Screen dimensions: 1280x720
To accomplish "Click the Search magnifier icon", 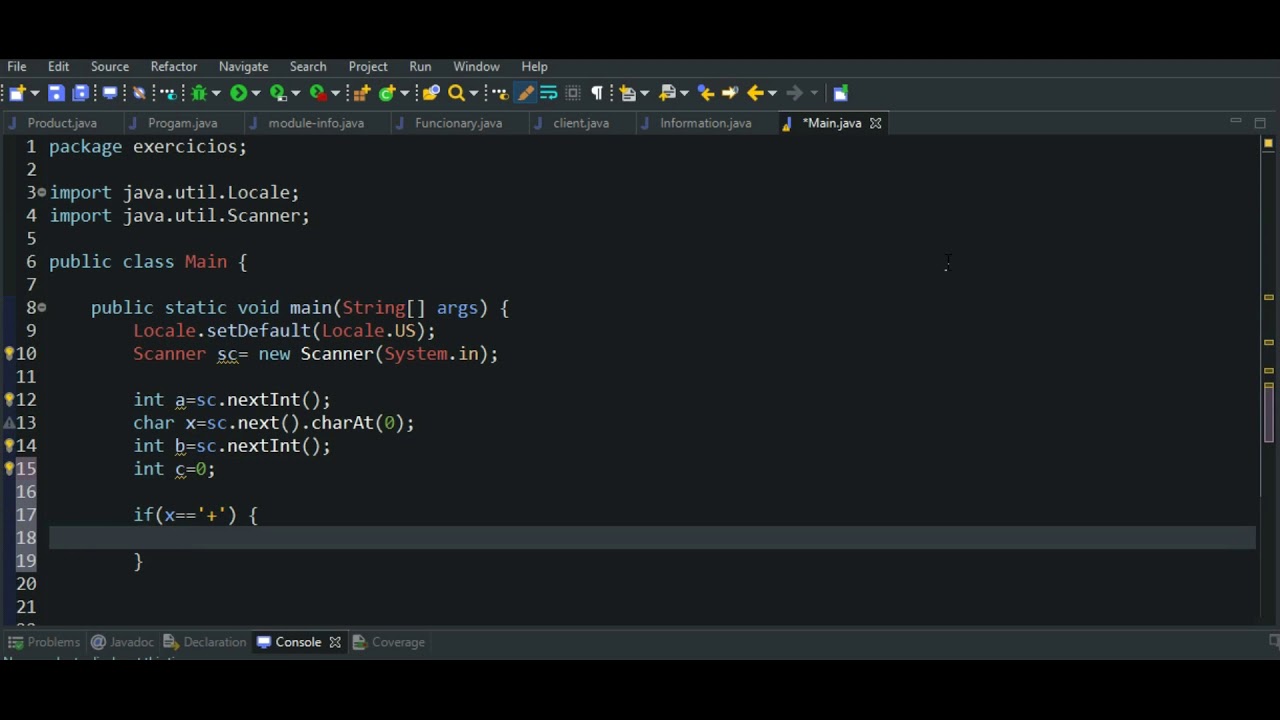I will pos(456,93).
